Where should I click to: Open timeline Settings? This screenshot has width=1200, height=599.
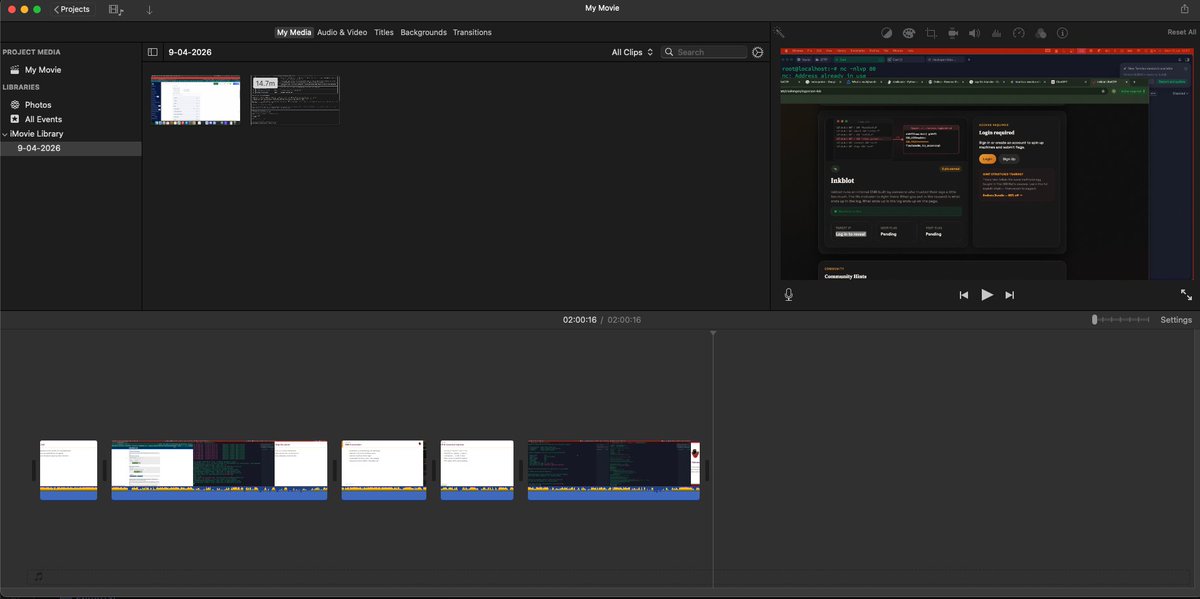point(1176,320)
